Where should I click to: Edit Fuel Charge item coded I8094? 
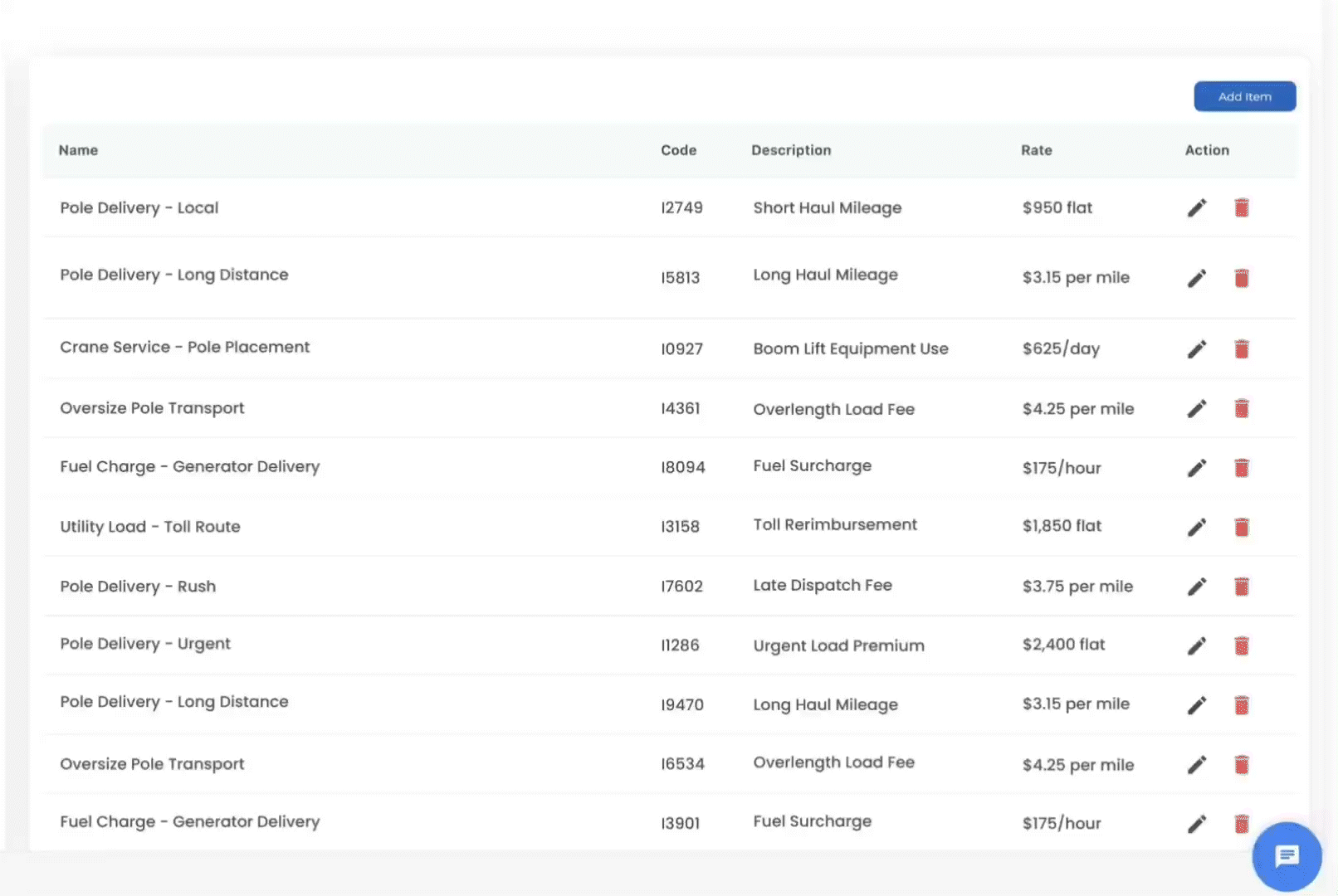pos(1196,468)
